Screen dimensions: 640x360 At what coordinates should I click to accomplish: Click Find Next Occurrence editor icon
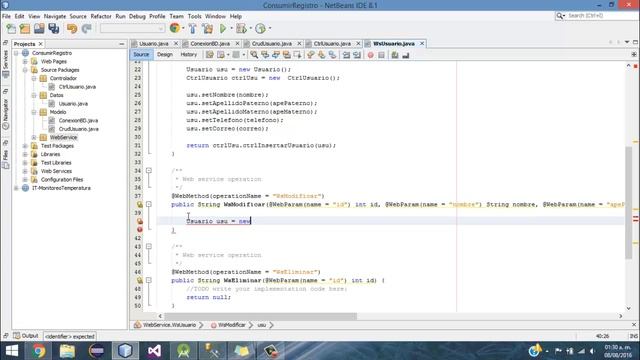tap(276, 55)
